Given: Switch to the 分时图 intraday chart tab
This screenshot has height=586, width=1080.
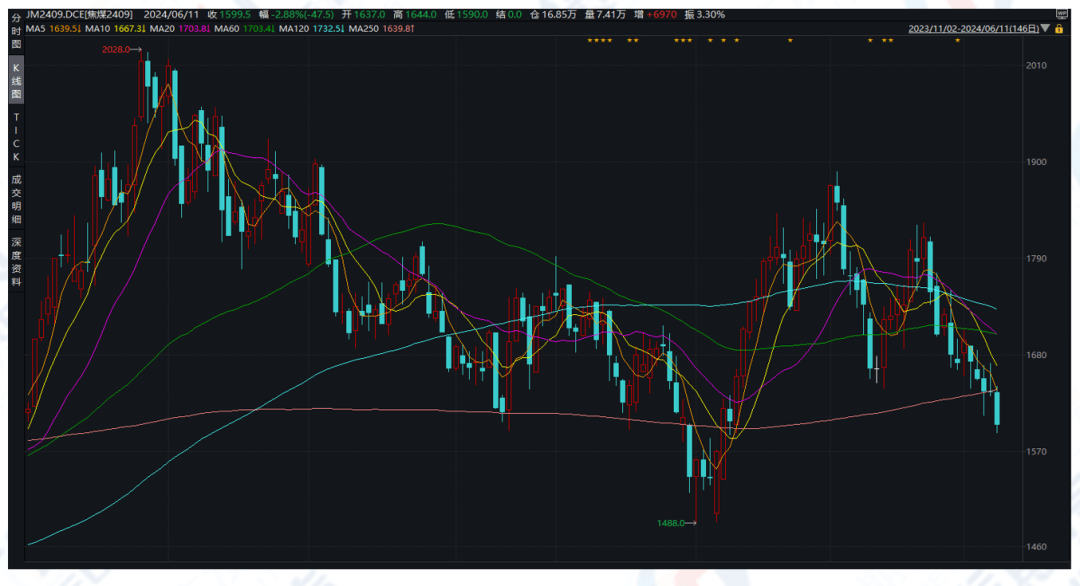Looking at the screenshot, I should tap(16, 32).
